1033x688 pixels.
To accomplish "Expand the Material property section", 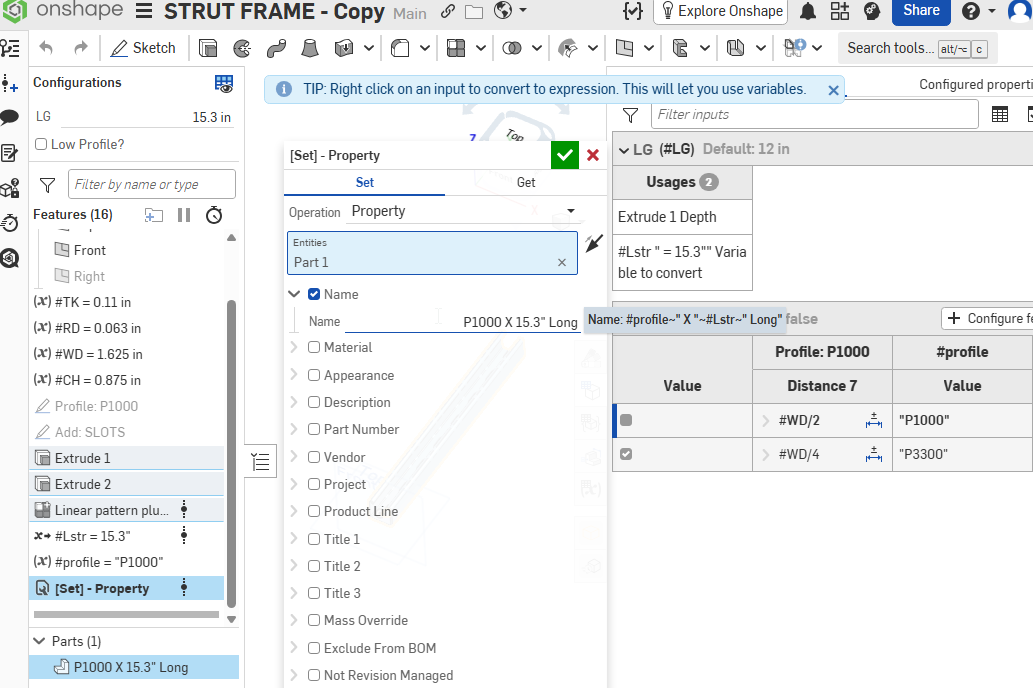I will click(x=294, y=347).
